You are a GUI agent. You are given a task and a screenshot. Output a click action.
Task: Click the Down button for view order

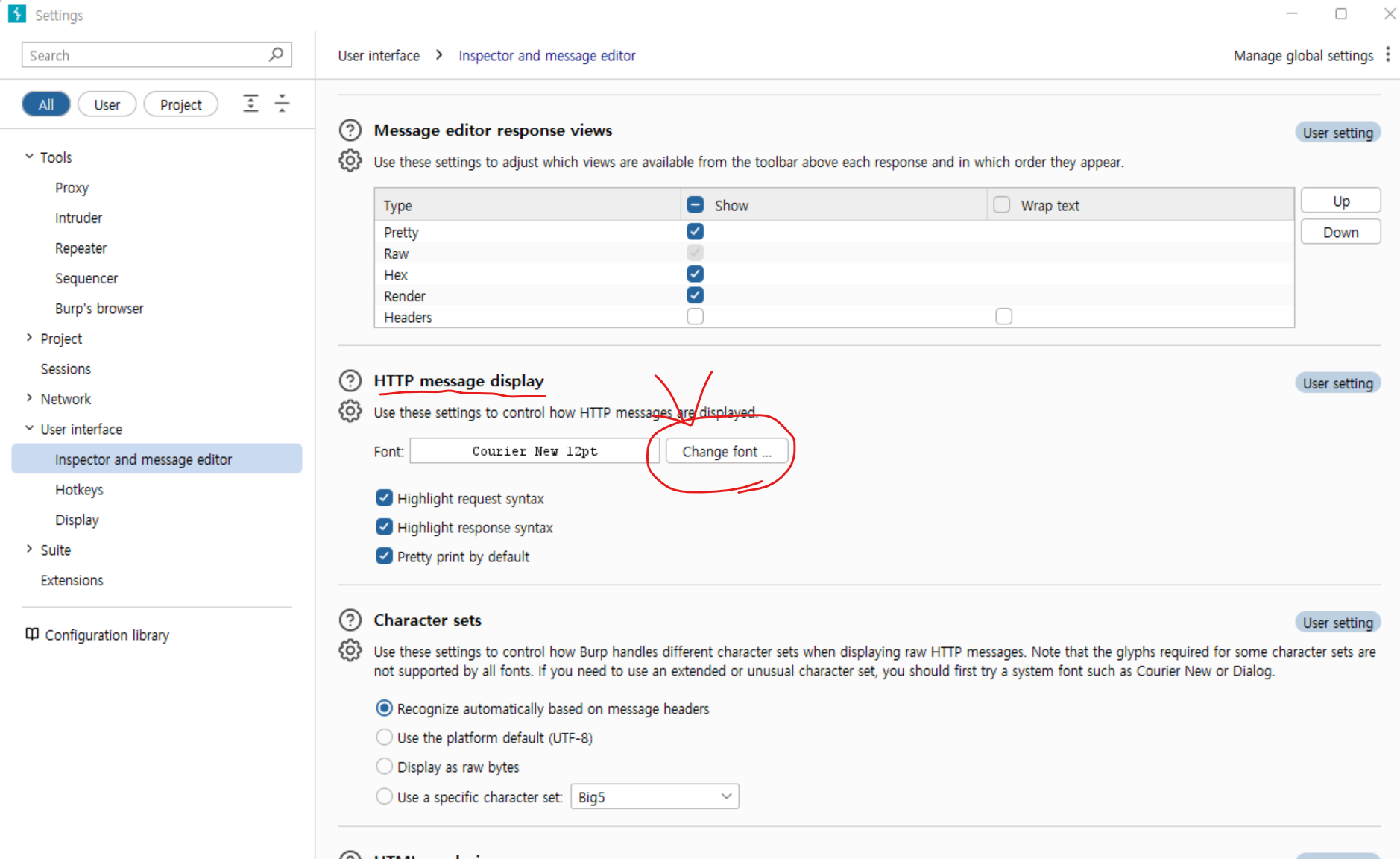pyautogui.click(x=1340, y=232)
